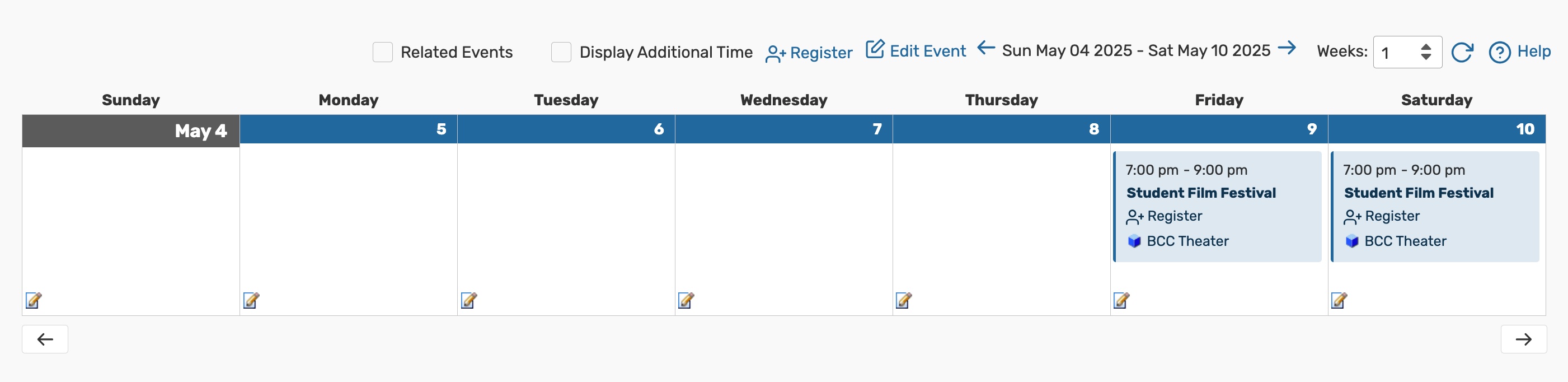Open Saturday's Student Film Festival event
This screenshot has height=382, width=1568.
tap(1418, 193)
